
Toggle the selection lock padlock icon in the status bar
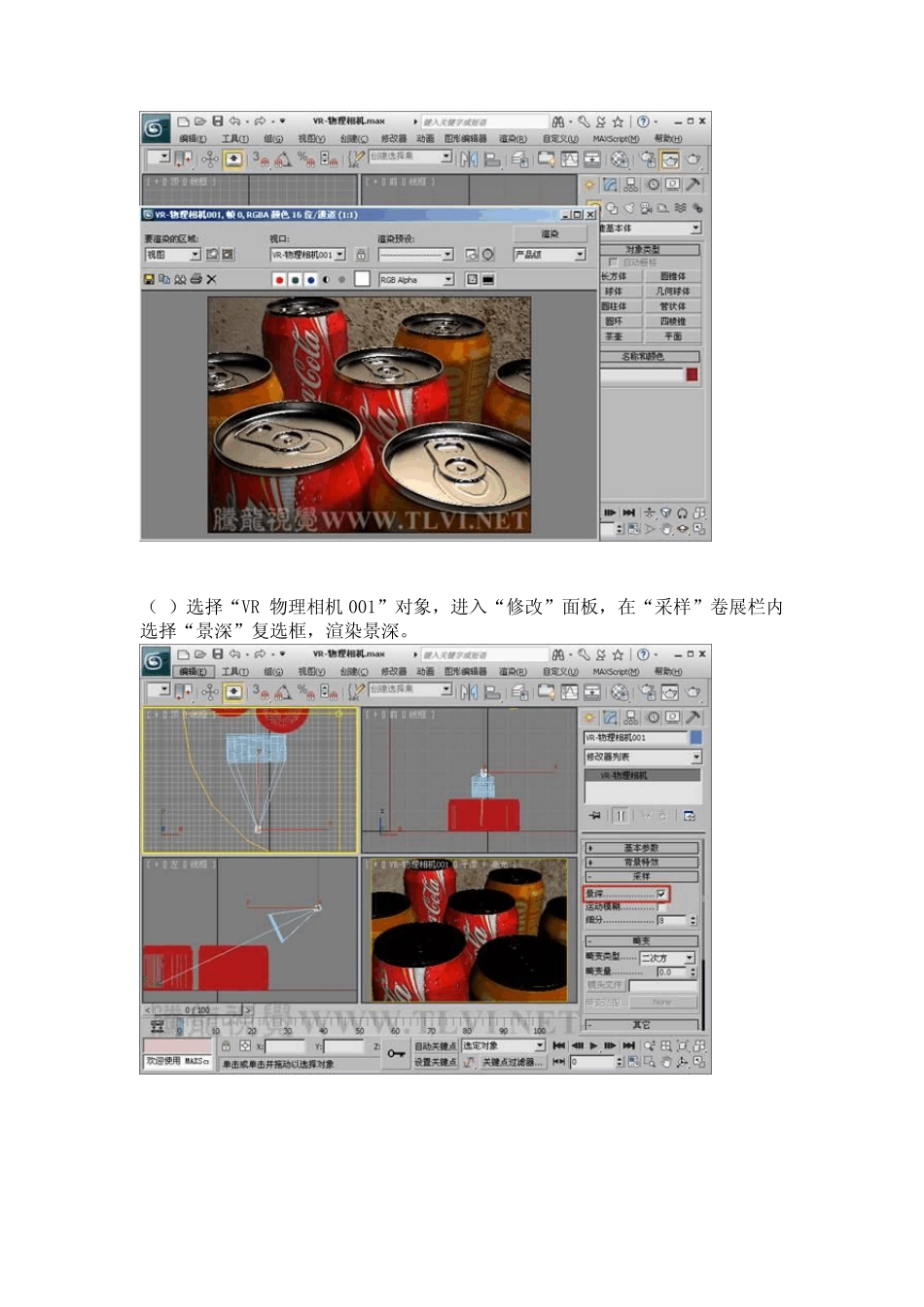(226, 1045)
